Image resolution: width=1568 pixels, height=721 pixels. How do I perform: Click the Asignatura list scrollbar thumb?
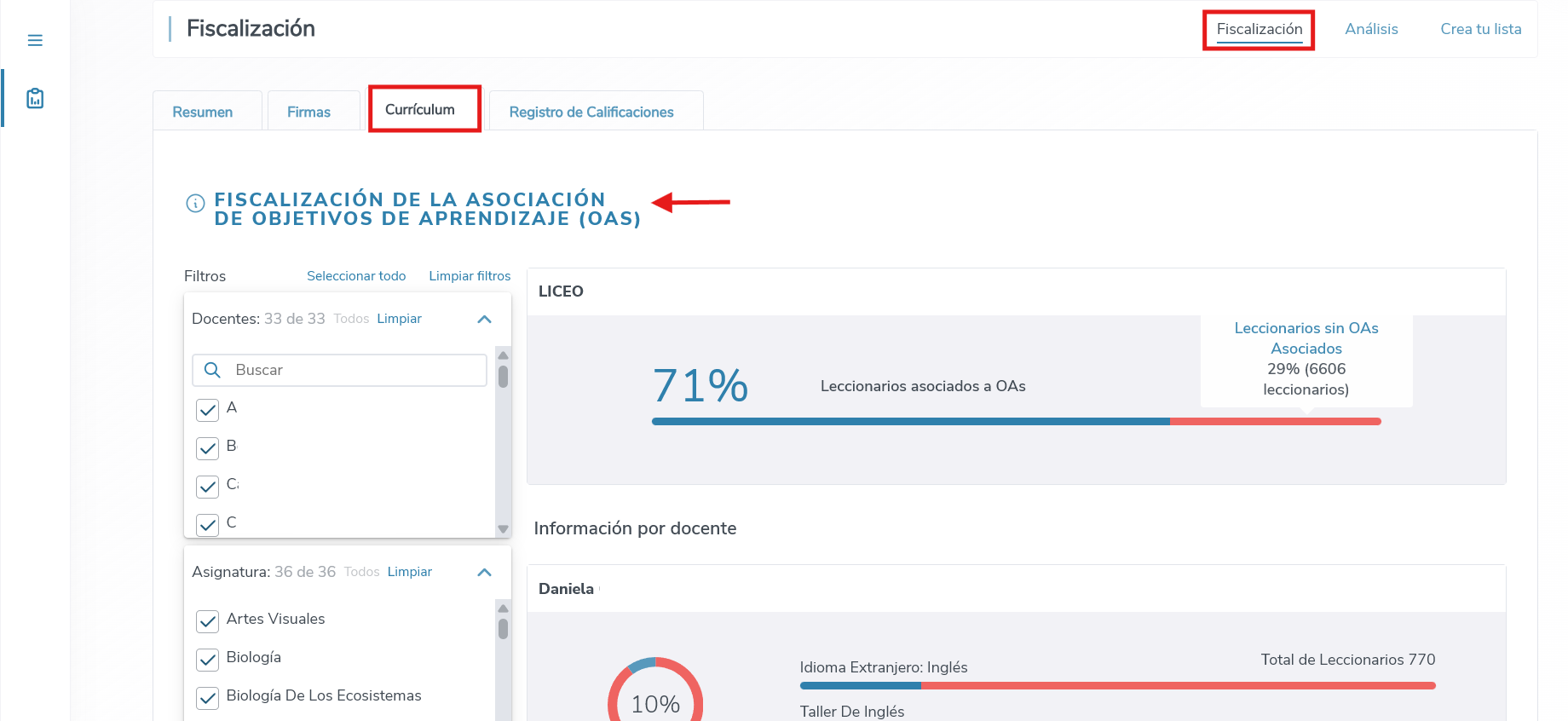pos(503,629)
